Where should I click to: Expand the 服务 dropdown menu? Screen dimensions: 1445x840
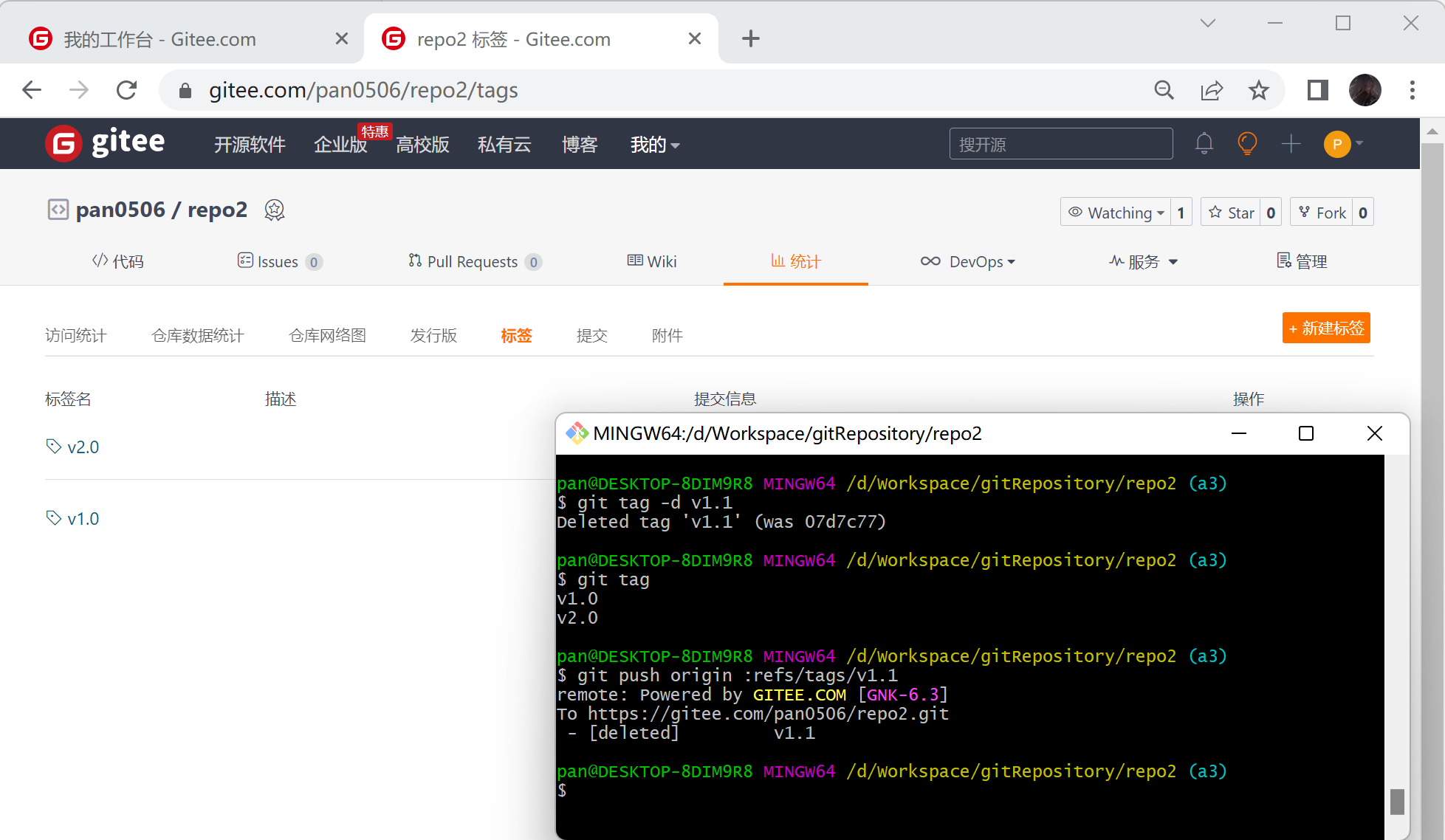[1144, 261]
